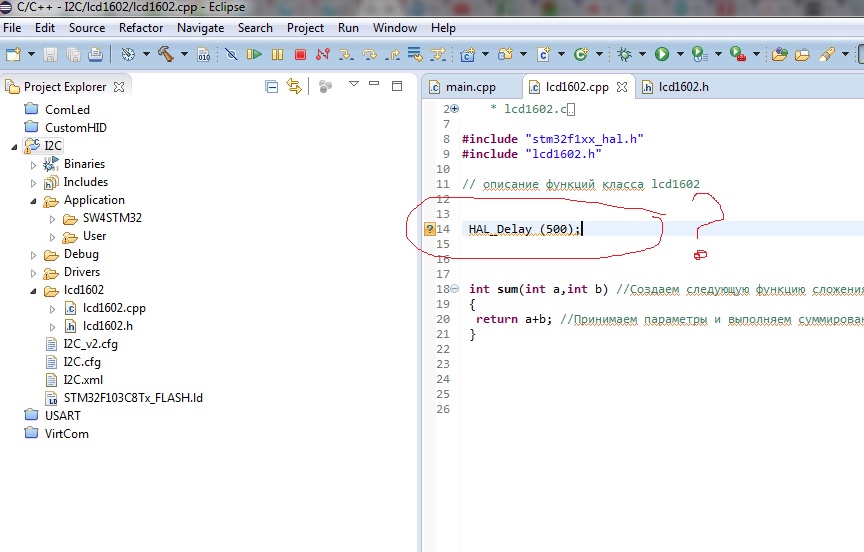Click the Print icon in toolbar

click(97, 54)
